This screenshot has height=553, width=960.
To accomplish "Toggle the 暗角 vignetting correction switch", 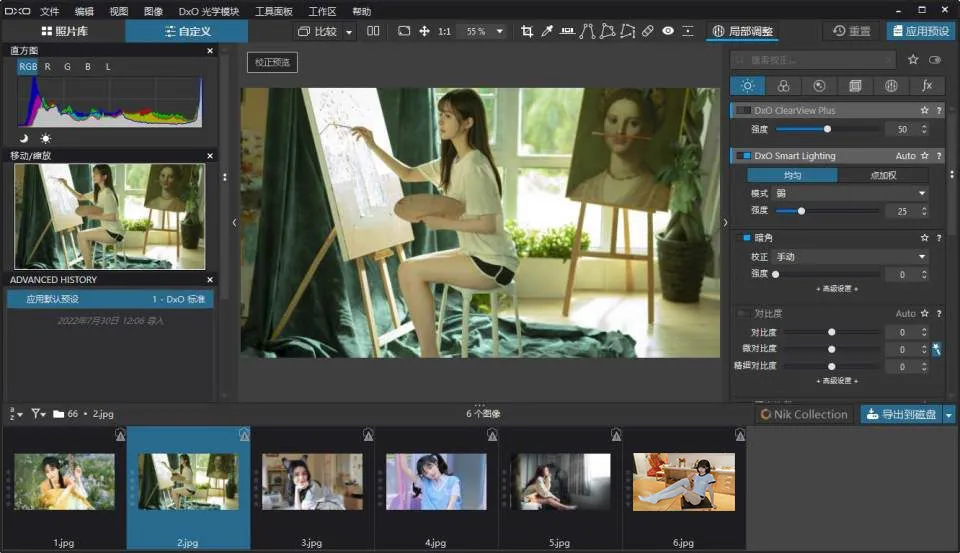I will tap(745, 238).
